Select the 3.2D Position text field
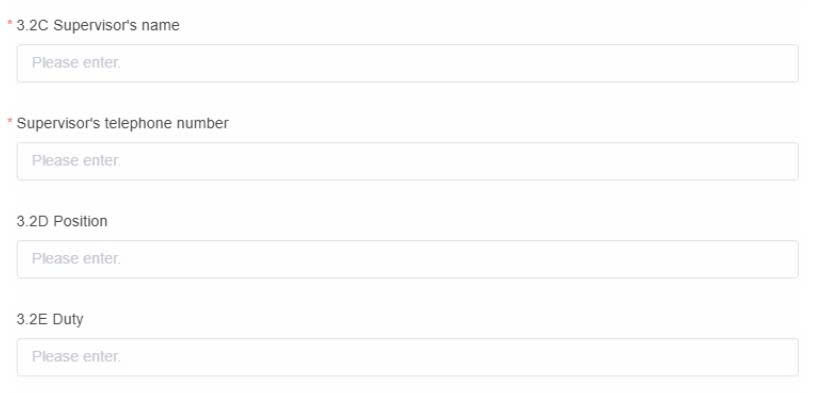Screen dimensions: 813x393 (408, 259)
